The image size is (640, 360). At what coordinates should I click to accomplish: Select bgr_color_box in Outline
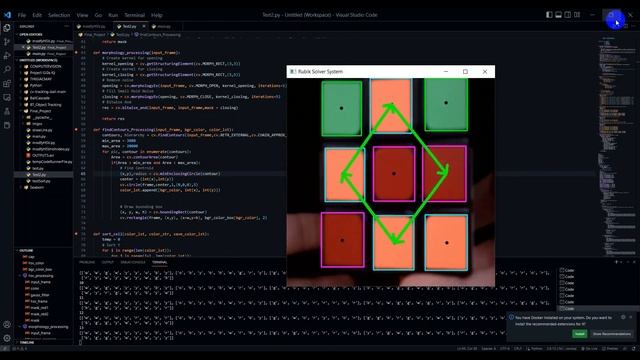point(41,269)
